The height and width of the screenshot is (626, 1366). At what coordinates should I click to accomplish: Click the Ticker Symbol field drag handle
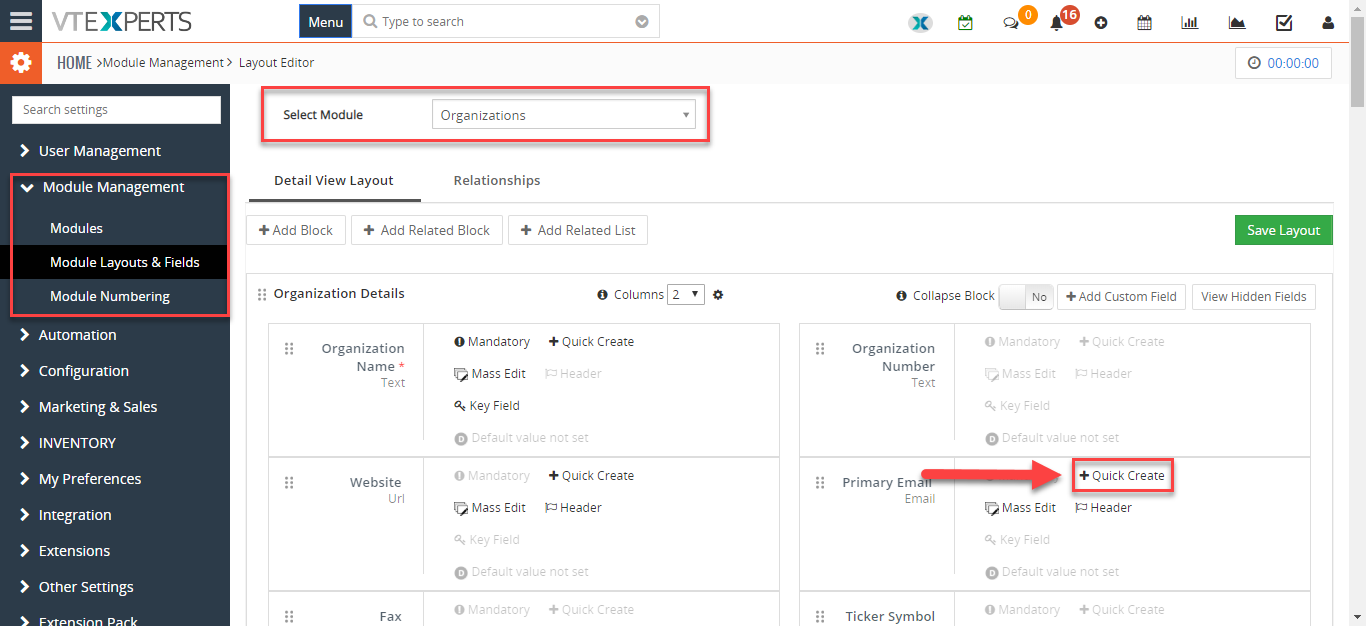pyautogui.click(x=820, y=616)
